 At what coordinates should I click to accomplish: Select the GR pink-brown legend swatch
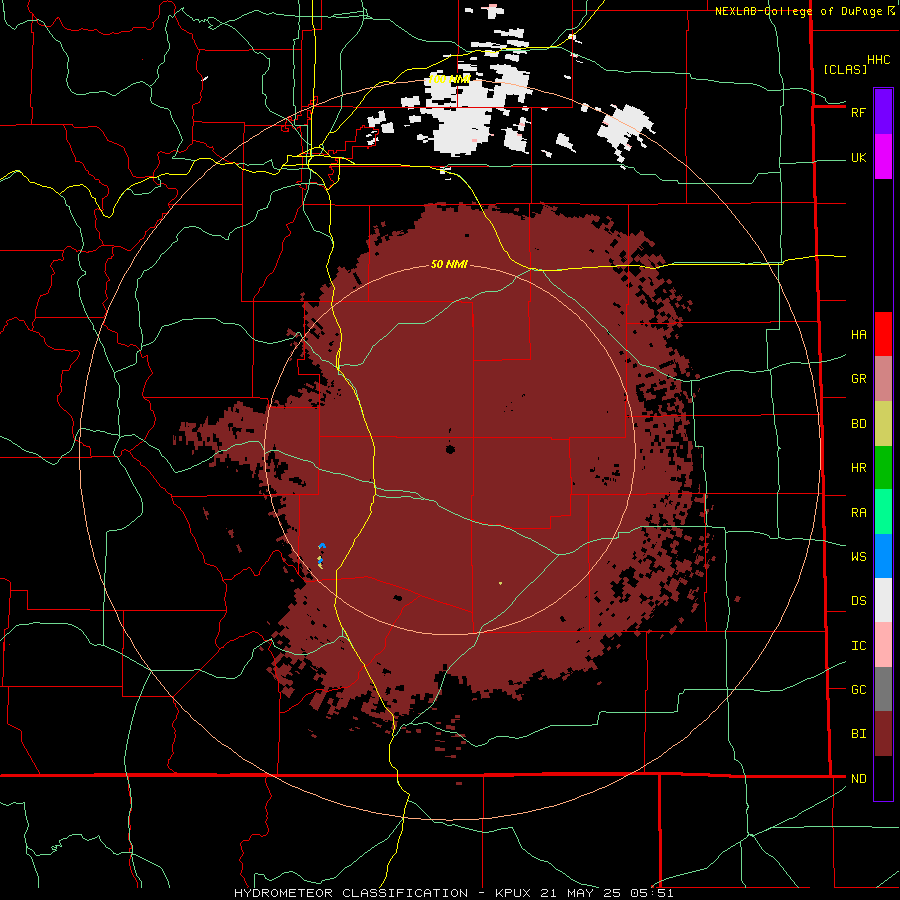[x=883, y=379]
